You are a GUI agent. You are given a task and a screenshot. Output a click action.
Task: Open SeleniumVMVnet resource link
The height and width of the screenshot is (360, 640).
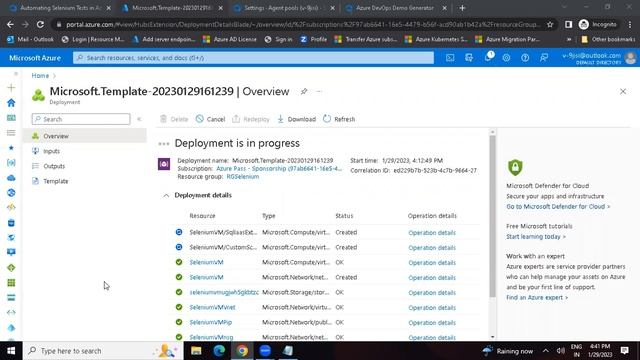tap(212, 307)
